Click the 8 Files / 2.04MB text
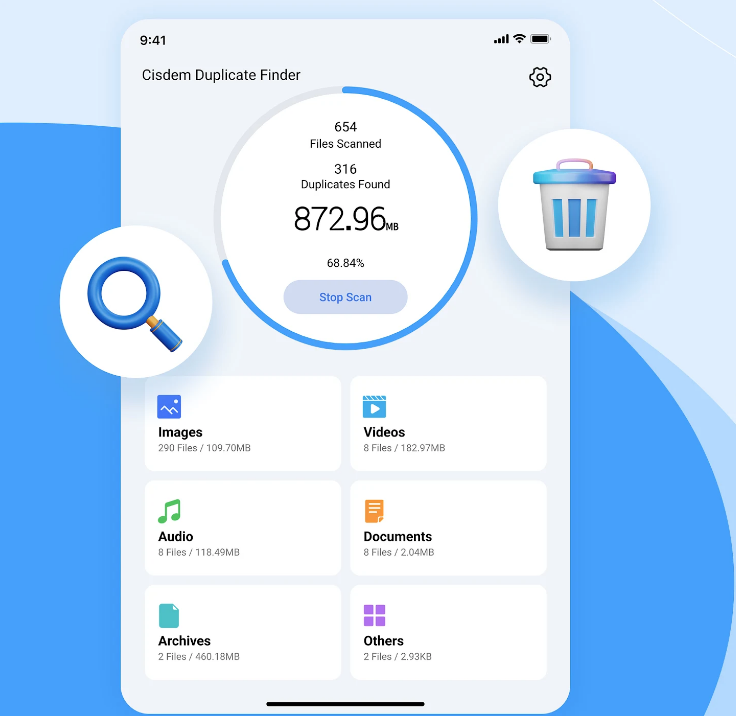Viewport: 736px width, 716px height. click(x=399, y=552)
